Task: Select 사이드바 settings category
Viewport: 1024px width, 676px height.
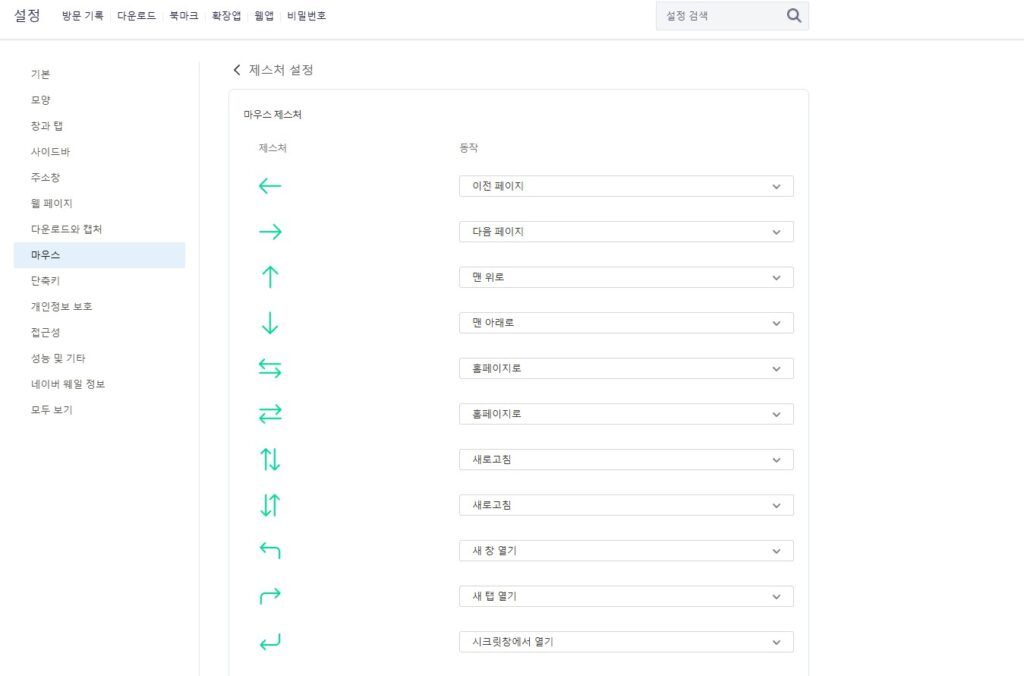Action: pos(99,152)
